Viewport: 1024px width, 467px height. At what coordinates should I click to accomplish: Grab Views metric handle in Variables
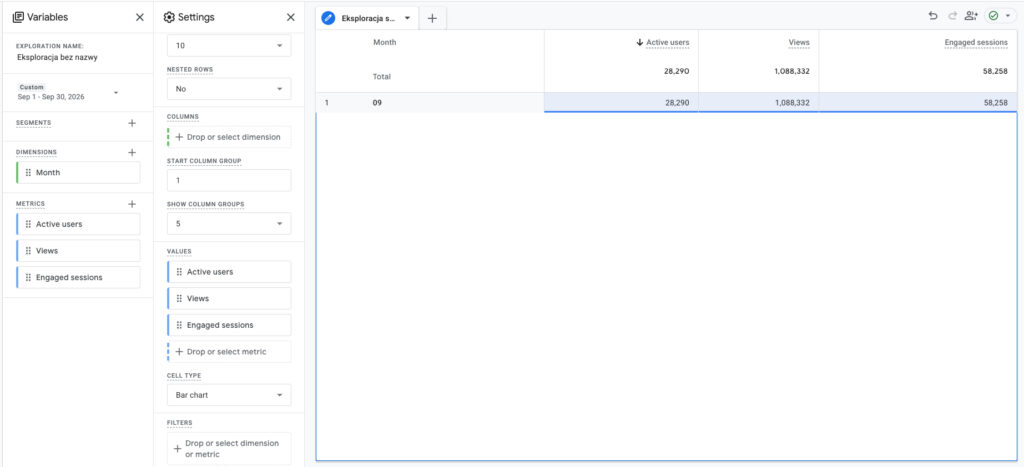click(28, 251)
